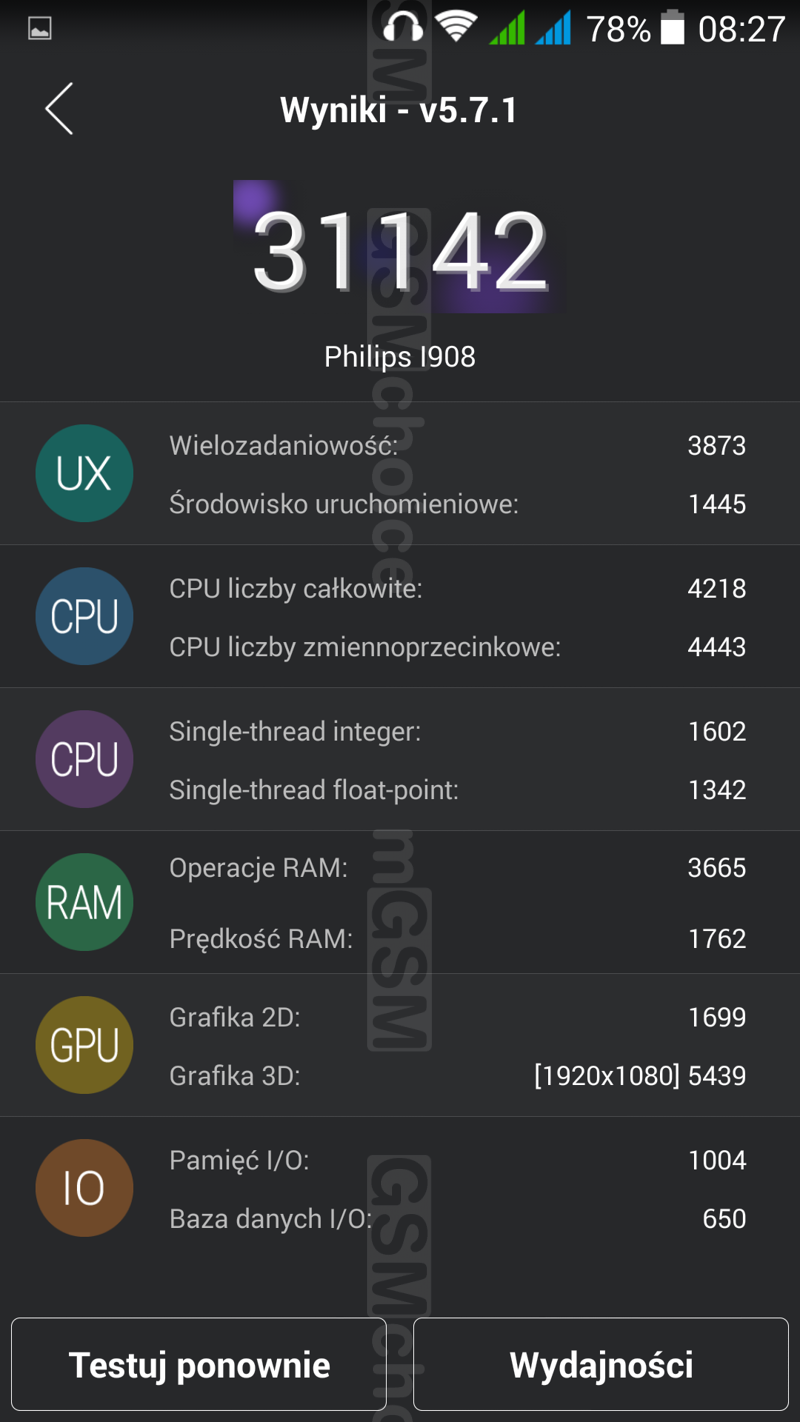Tap the Wi-Fi status icon

[x=456, y=28]
